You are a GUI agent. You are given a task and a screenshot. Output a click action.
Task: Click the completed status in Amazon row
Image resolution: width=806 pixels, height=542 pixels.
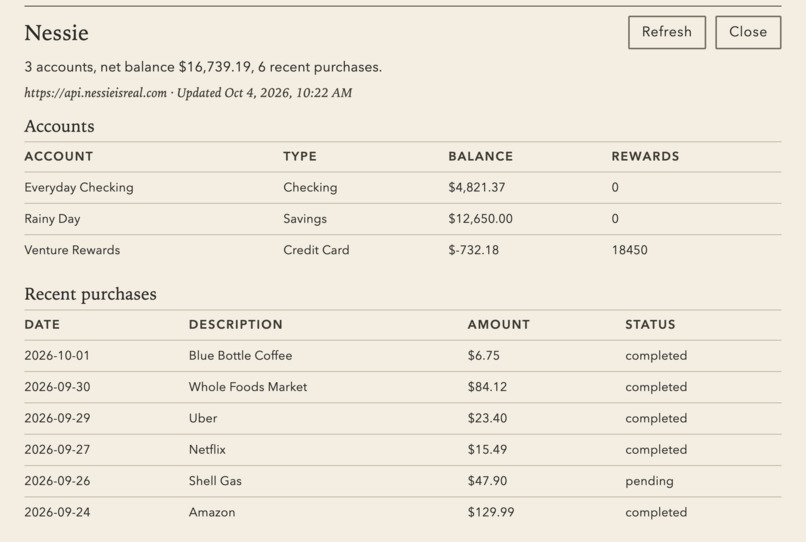pyautogui.click(x=656, y=513)
